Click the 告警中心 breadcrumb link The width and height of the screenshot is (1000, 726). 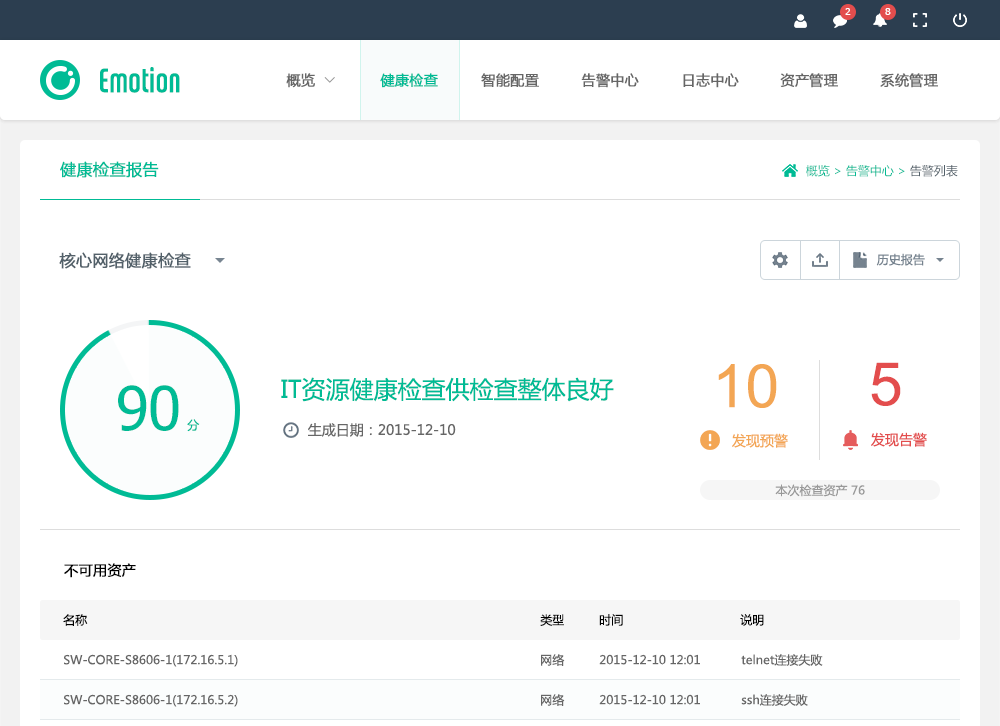(x=869, y=171)
